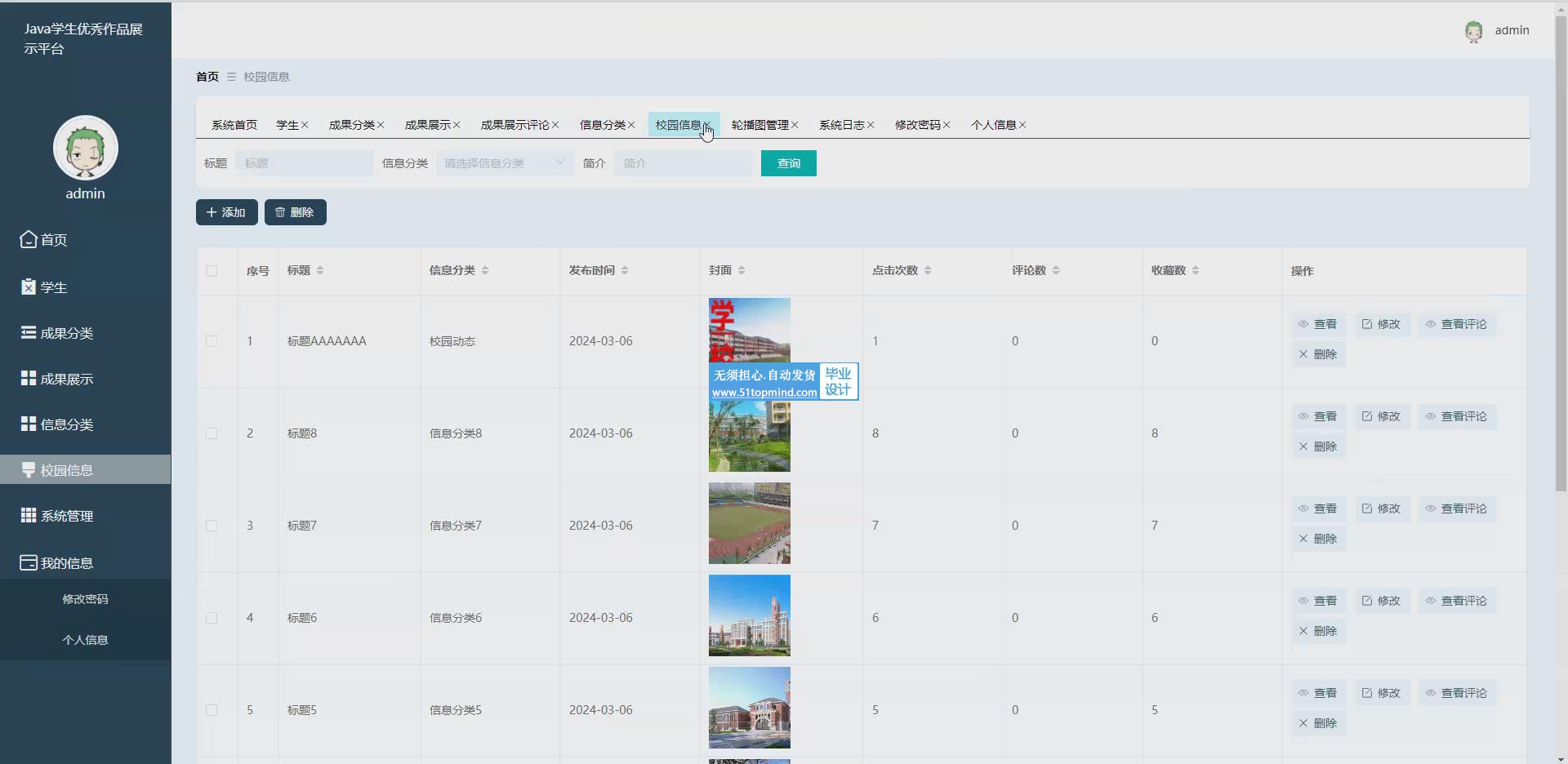Check the checkbox for row 标题8
1568x764 pixels.
[x=212, y=433]
